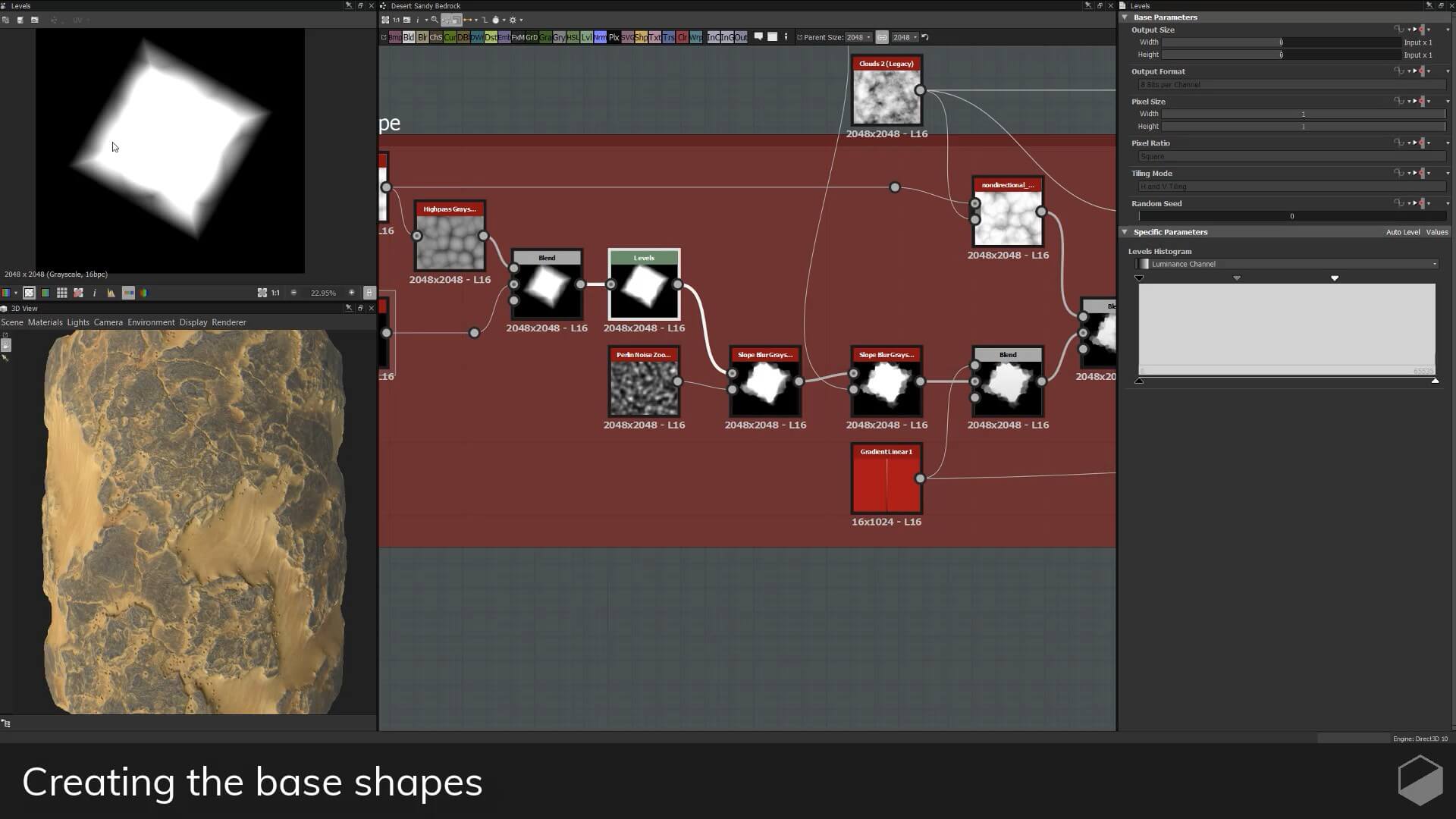This screenshot has height=819, width=1456.
Task: Add a Warp node via Wrp shortcut
Action: pyautogui.click(x=695, y=37)
